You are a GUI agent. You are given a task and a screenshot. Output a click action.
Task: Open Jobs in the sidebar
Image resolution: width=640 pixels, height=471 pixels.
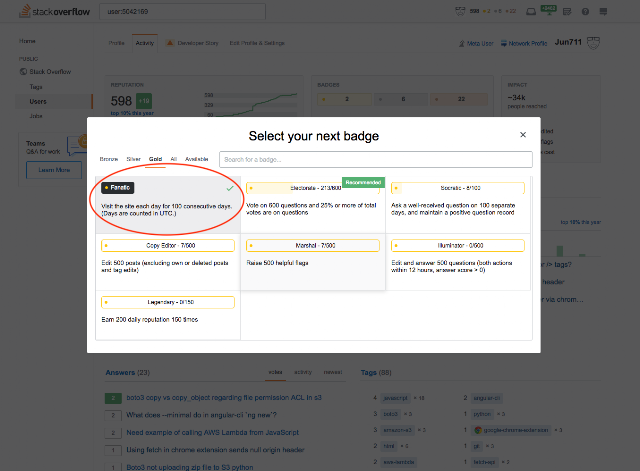pos(36,116)
